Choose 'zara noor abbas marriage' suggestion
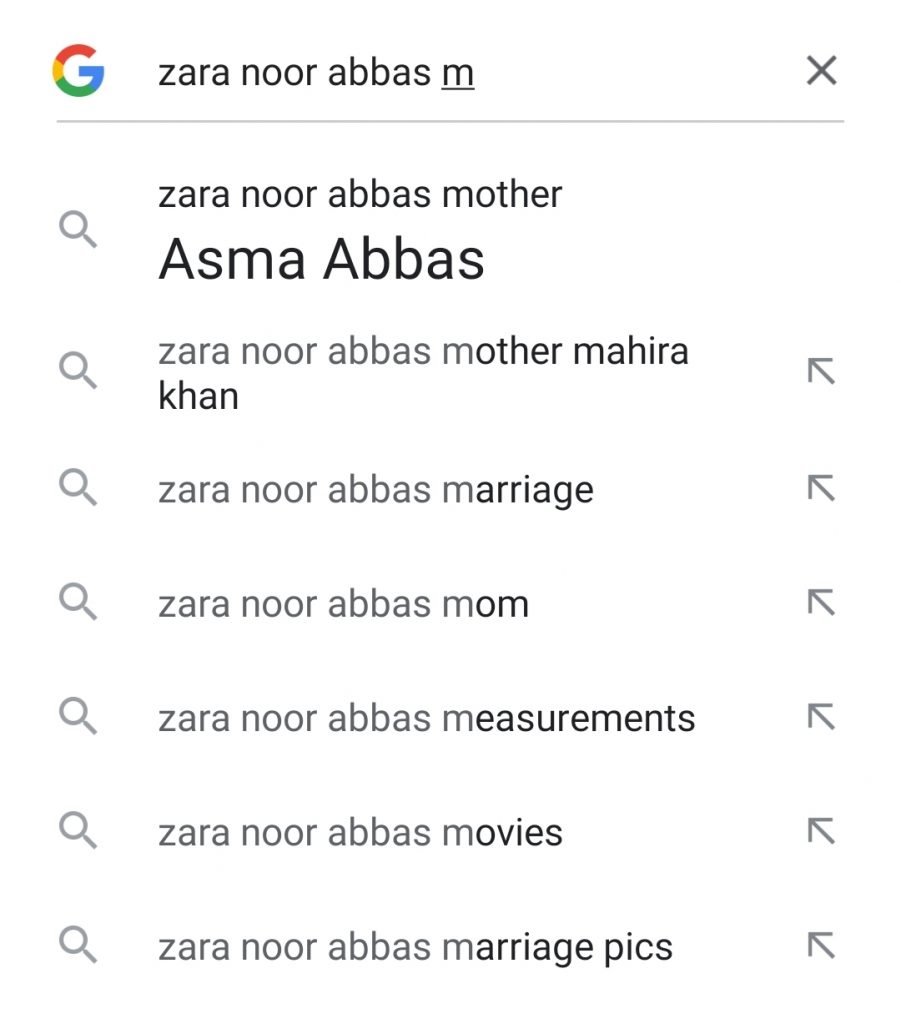The width and height of the screenshot is (901, 1024). click(375, 490)
